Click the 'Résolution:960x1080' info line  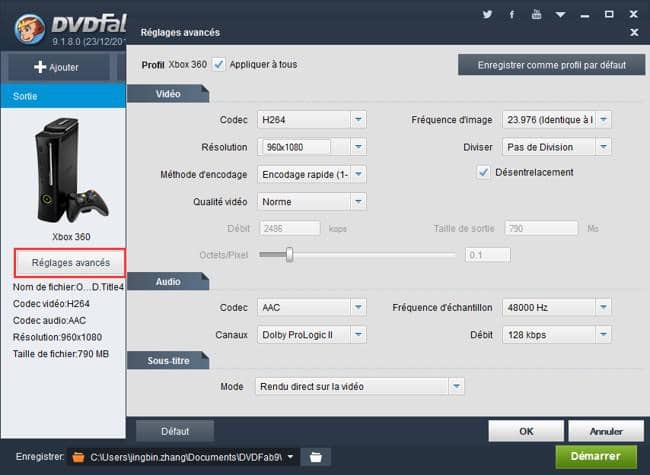57,337
